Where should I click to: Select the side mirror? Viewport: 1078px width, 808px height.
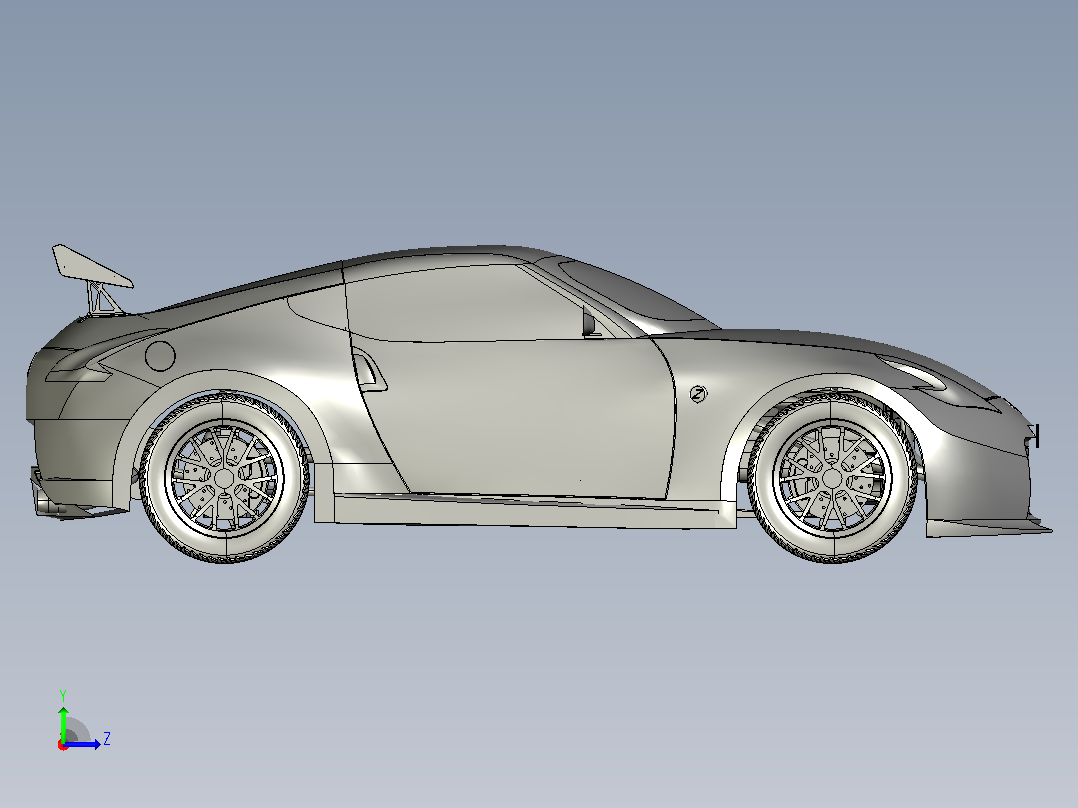[589, 320]
